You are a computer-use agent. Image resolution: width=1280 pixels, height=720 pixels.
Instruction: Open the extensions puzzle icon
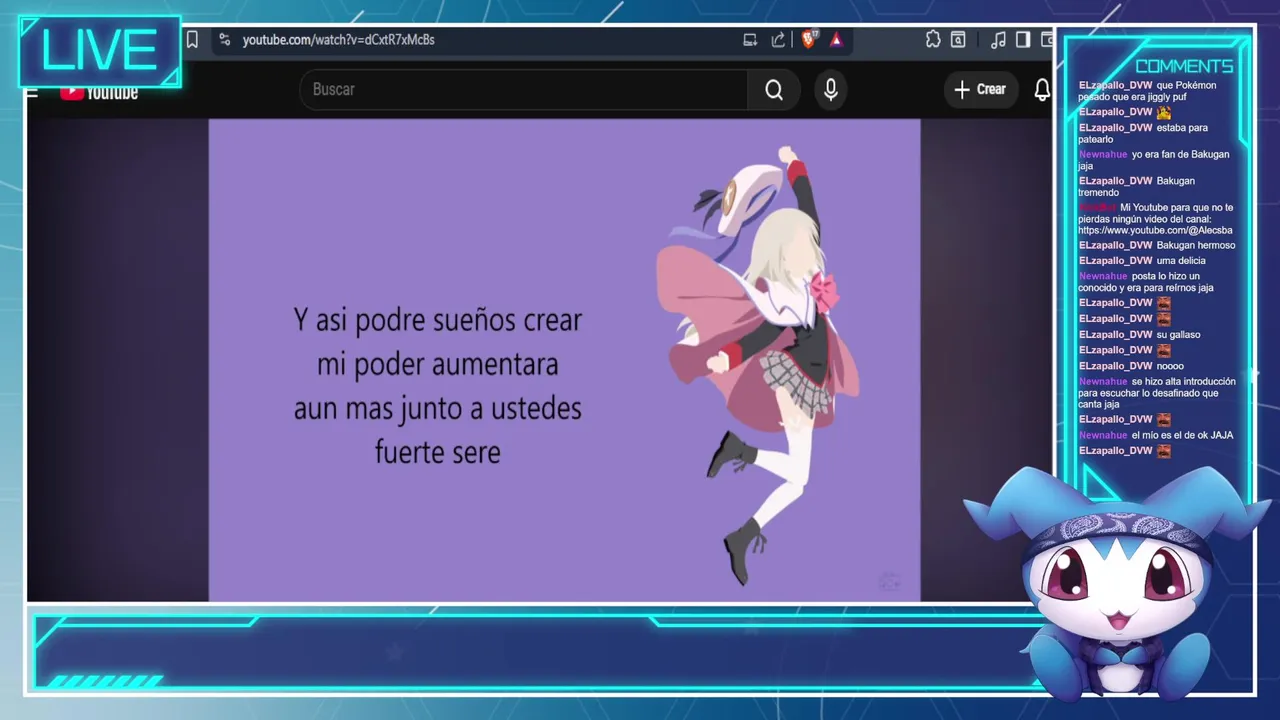click(933, 40)
